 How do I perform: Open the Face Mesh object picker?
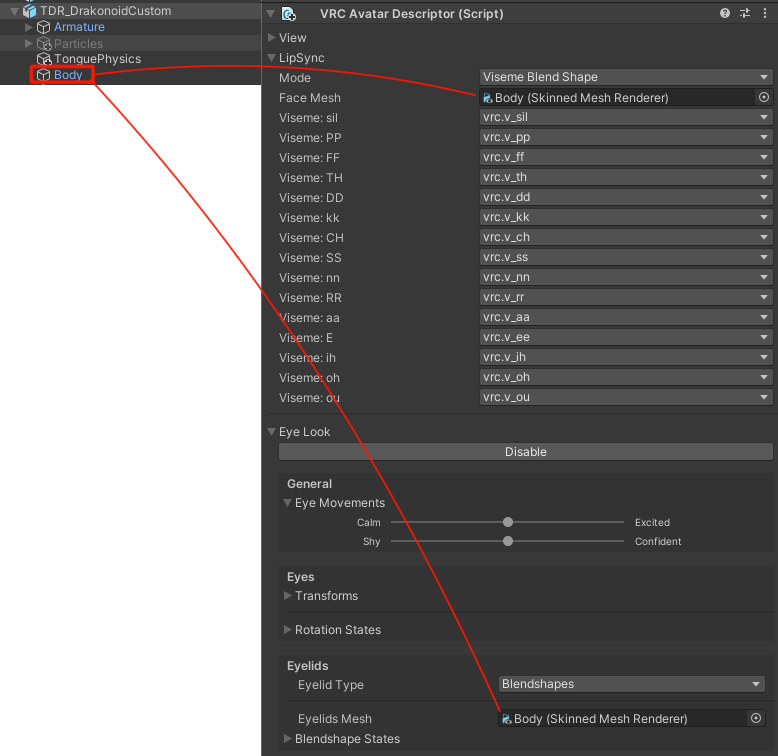[764, 97]
